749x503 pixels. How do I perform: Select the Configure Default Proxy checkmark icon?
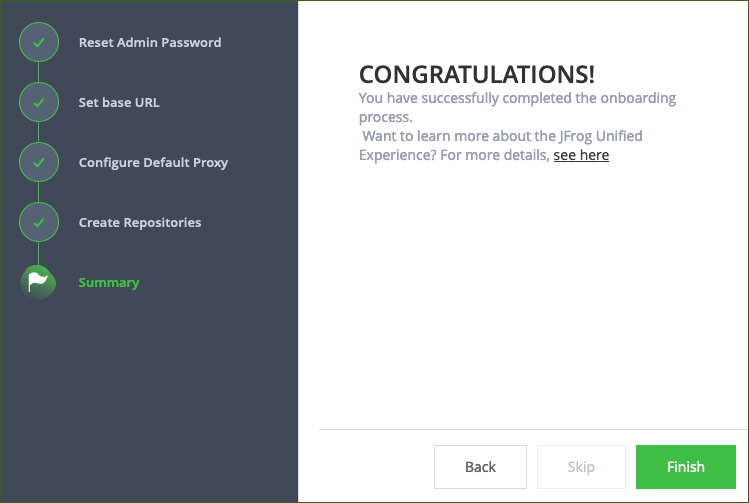click(39, 162)
